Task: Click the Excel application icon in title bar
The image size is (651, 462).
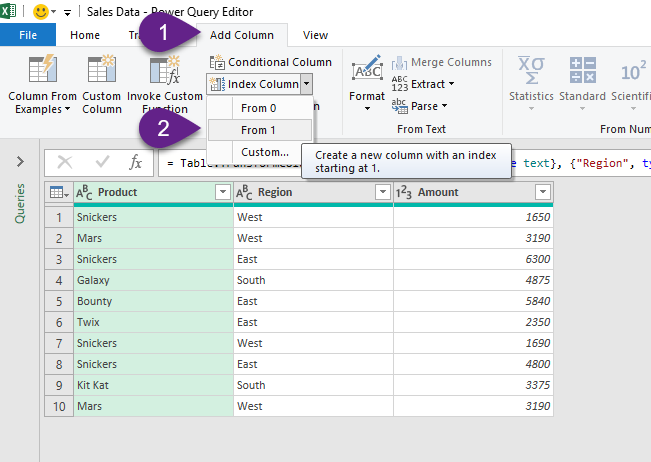Action: [x=8, y=11]
